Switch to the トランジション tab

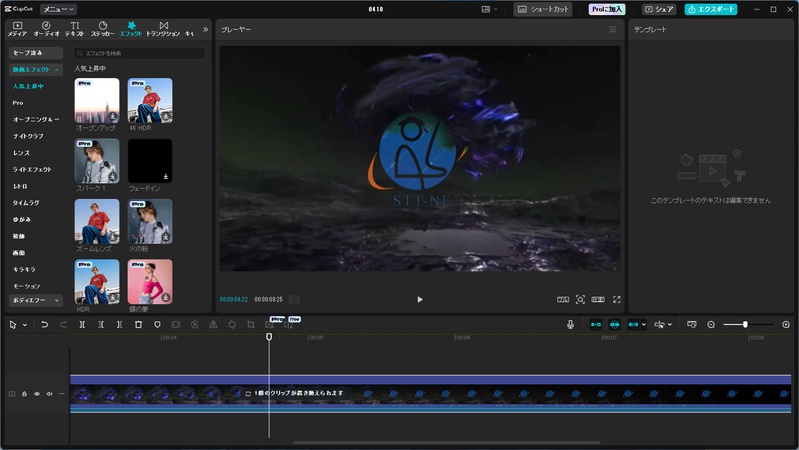pyautogui.click(x=163, y=28)
